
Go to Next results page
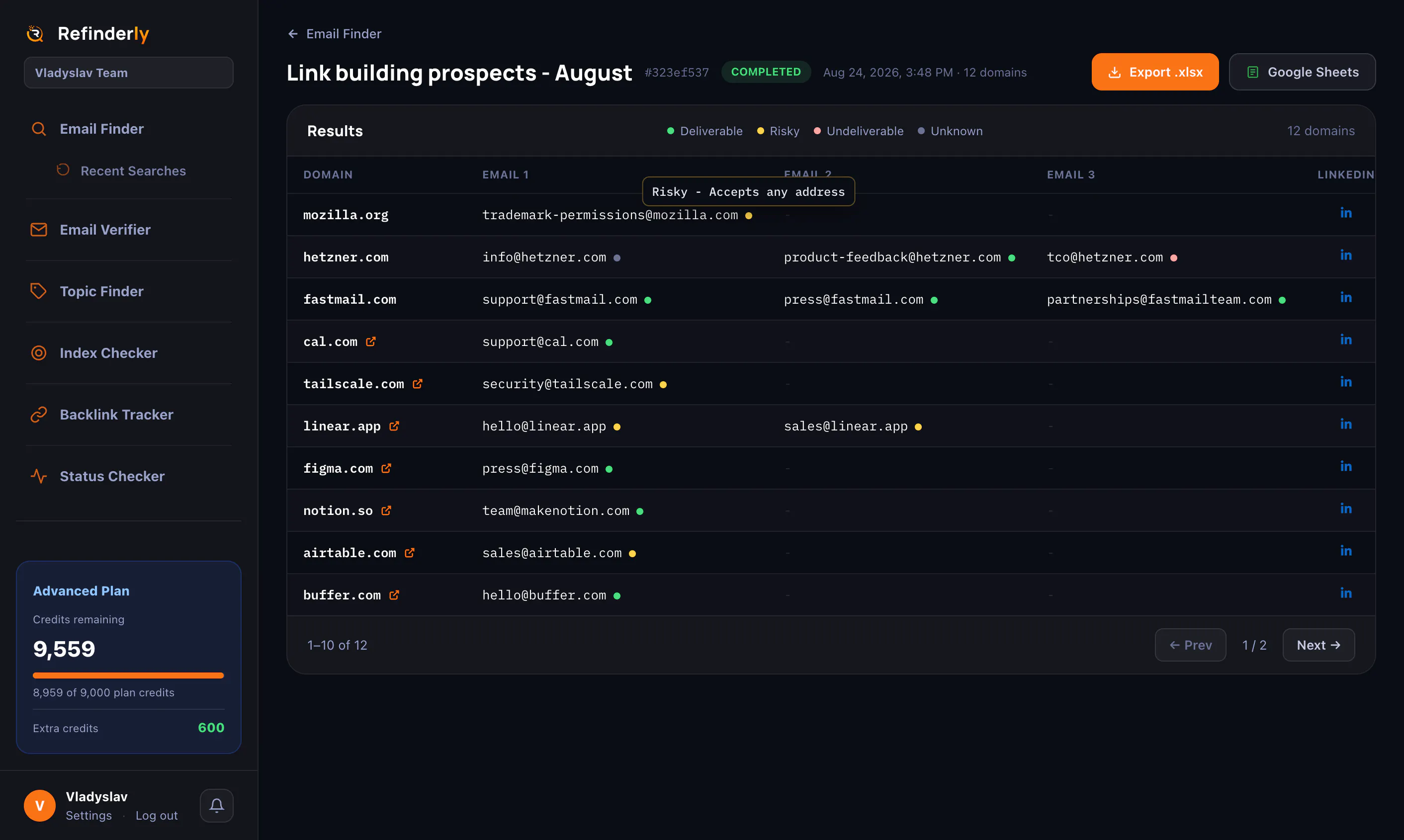[1318, 645]
